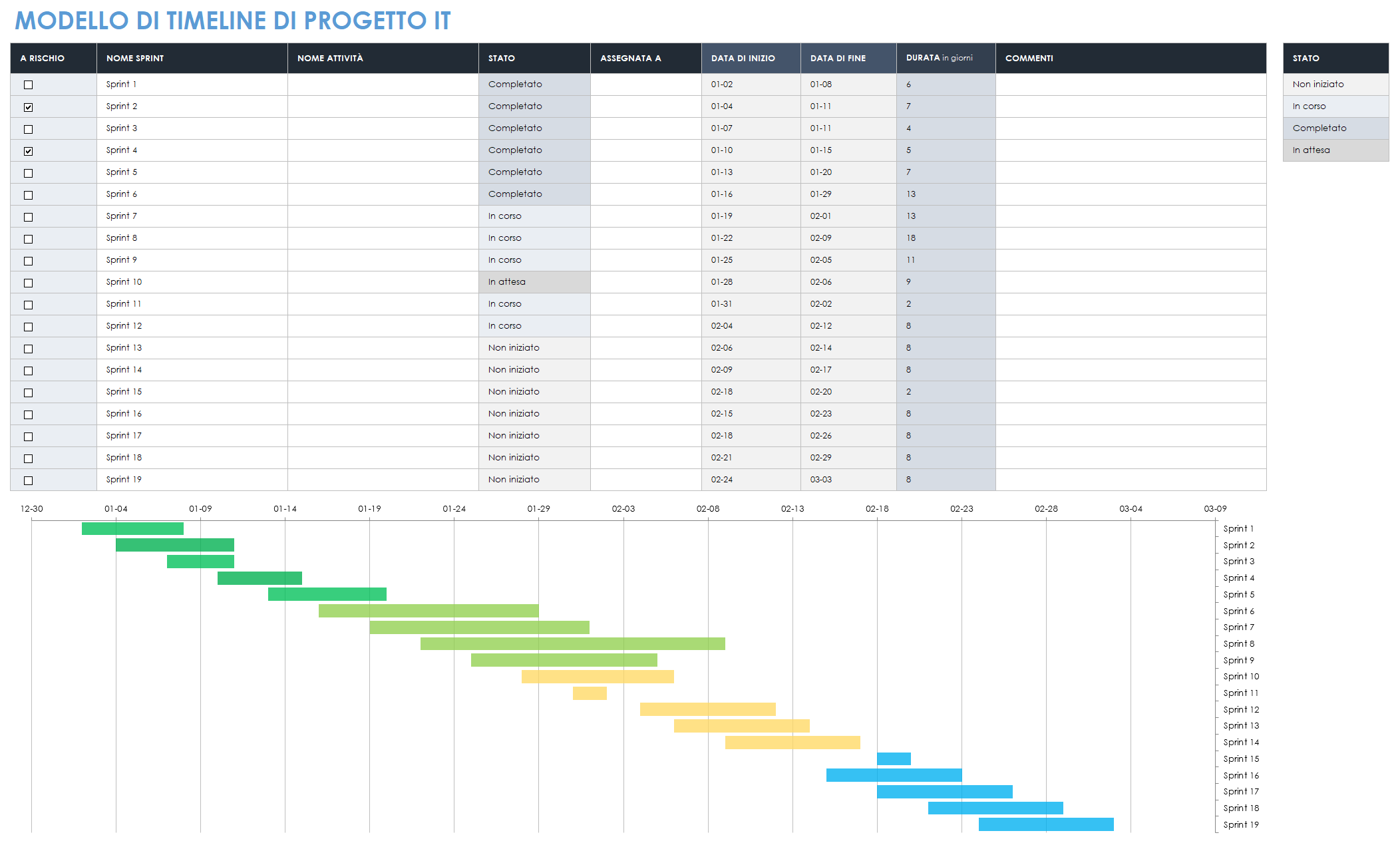The width and height of the screenshot is (1400, 845).
Task: Select the Sprint 8 bar in the chart
Action: click(573, 643)
